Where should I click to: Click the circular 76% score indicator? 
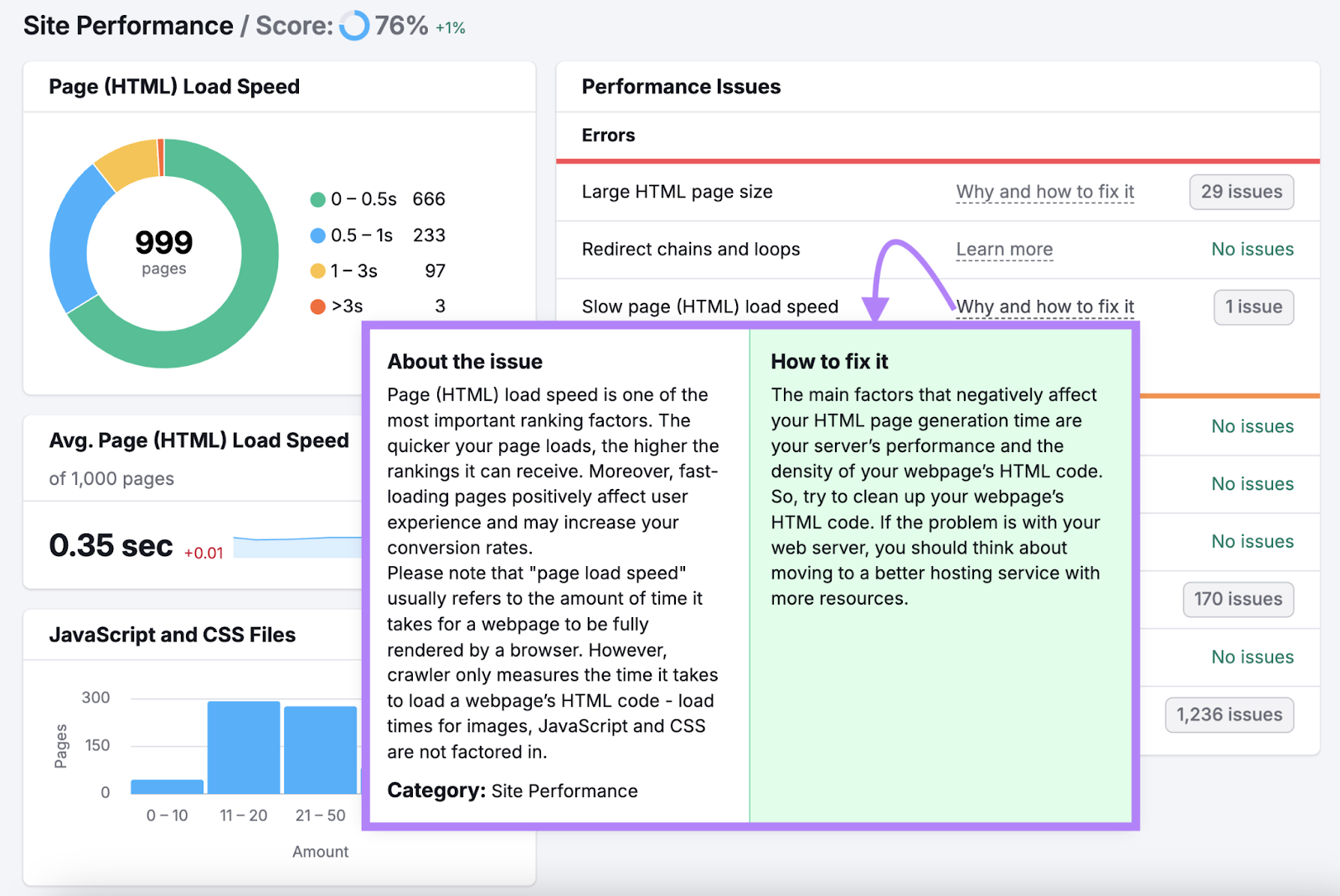(x=355, y=26)
